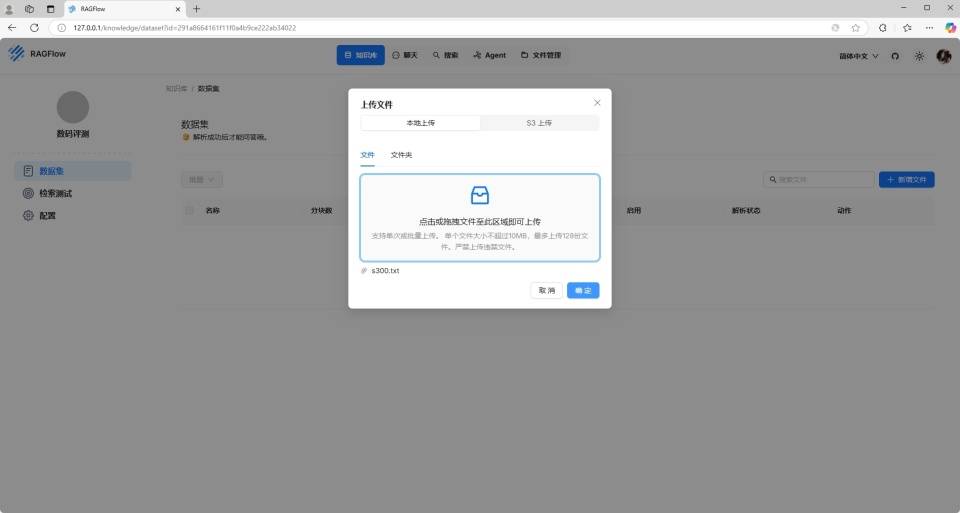This screenshot has height=513, width=960.
Task: Click the browser address bar URL
Action: click(184, 28)
